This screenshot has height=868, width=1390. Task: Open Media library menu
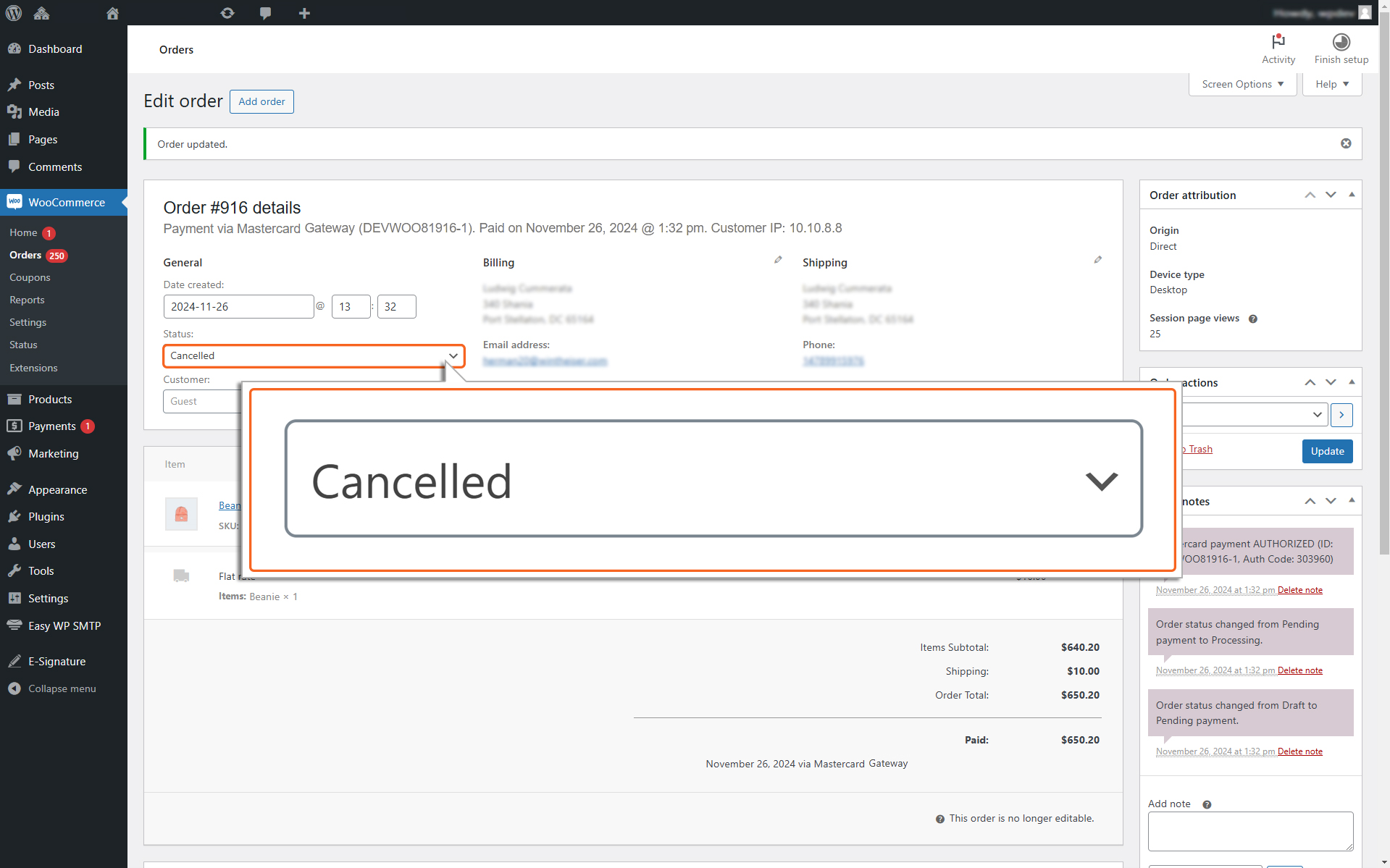[x=64, y=112]
